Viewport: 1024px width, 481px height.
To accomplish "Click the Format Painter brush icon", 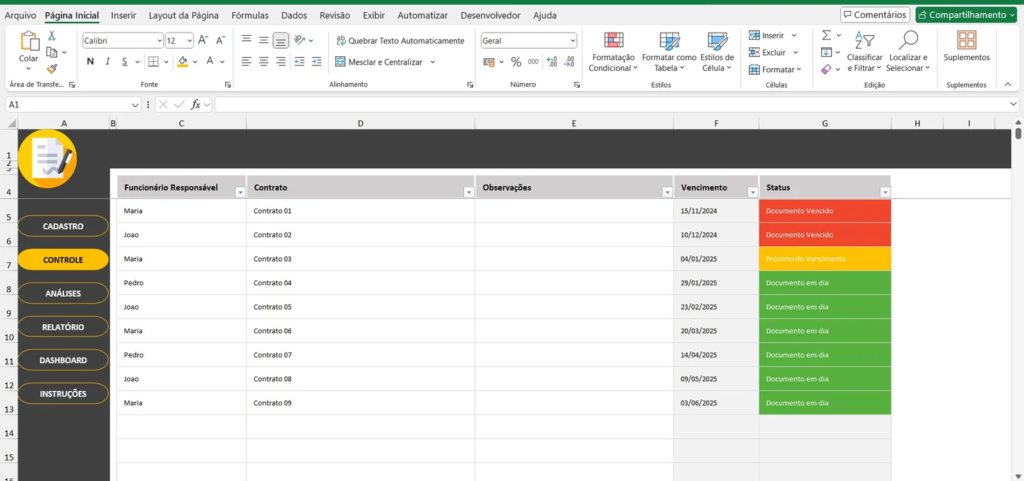I will [x=51, y=69].
